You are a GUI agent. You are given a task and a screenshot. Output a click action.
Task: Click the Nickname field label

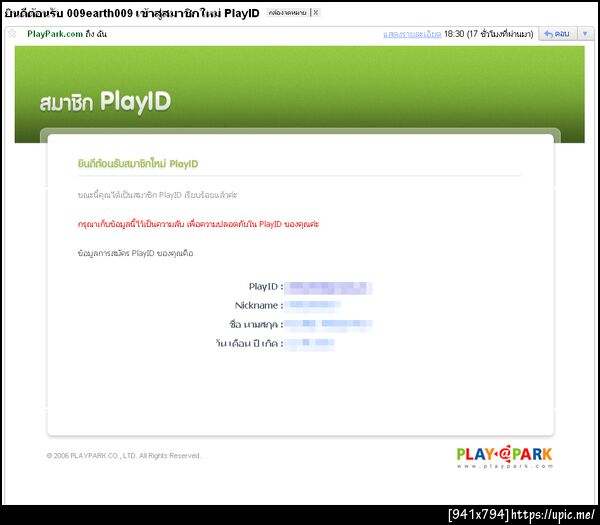[x=259, y=305]
